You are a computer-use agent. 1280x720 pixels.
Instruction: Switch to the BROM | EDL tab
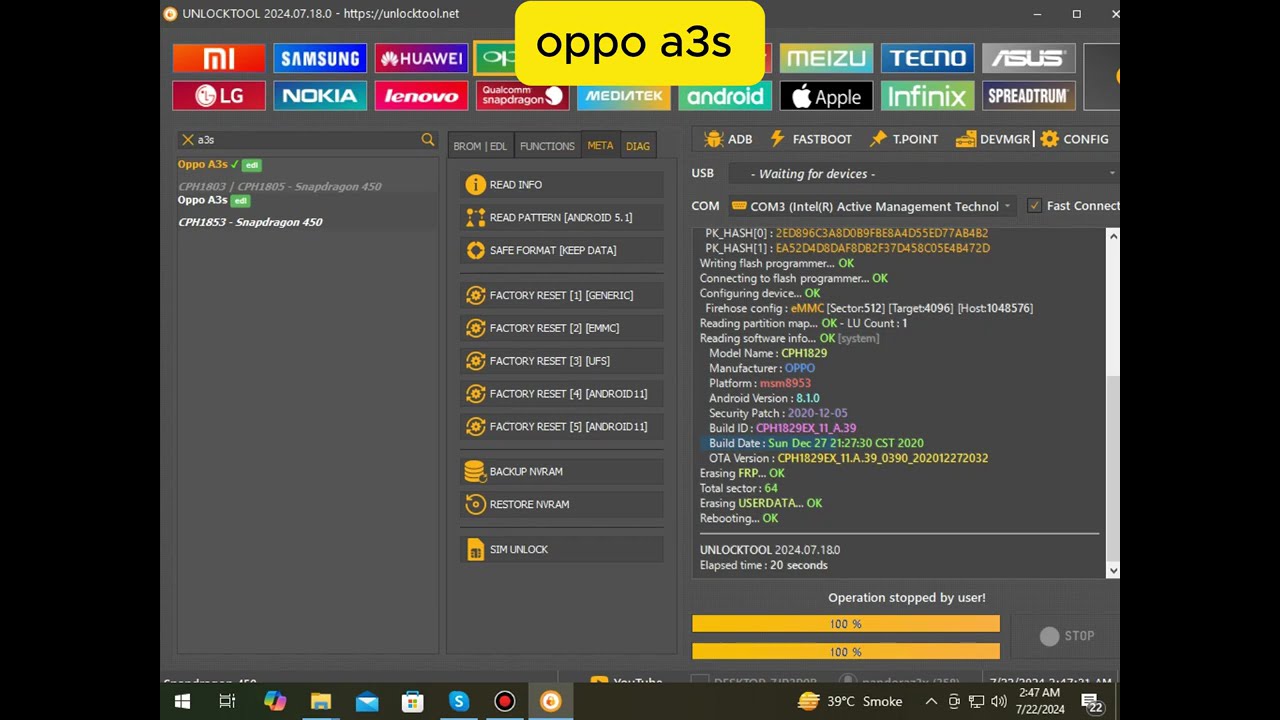480,146
